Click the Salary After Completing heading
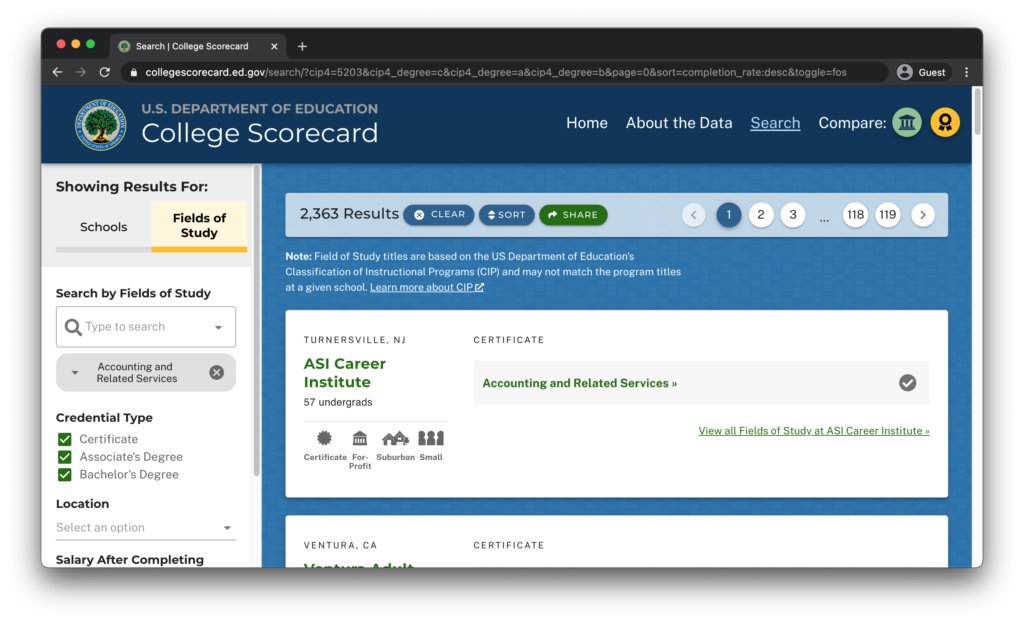This screenshot has width=1024, height=622. click(130, 560)
